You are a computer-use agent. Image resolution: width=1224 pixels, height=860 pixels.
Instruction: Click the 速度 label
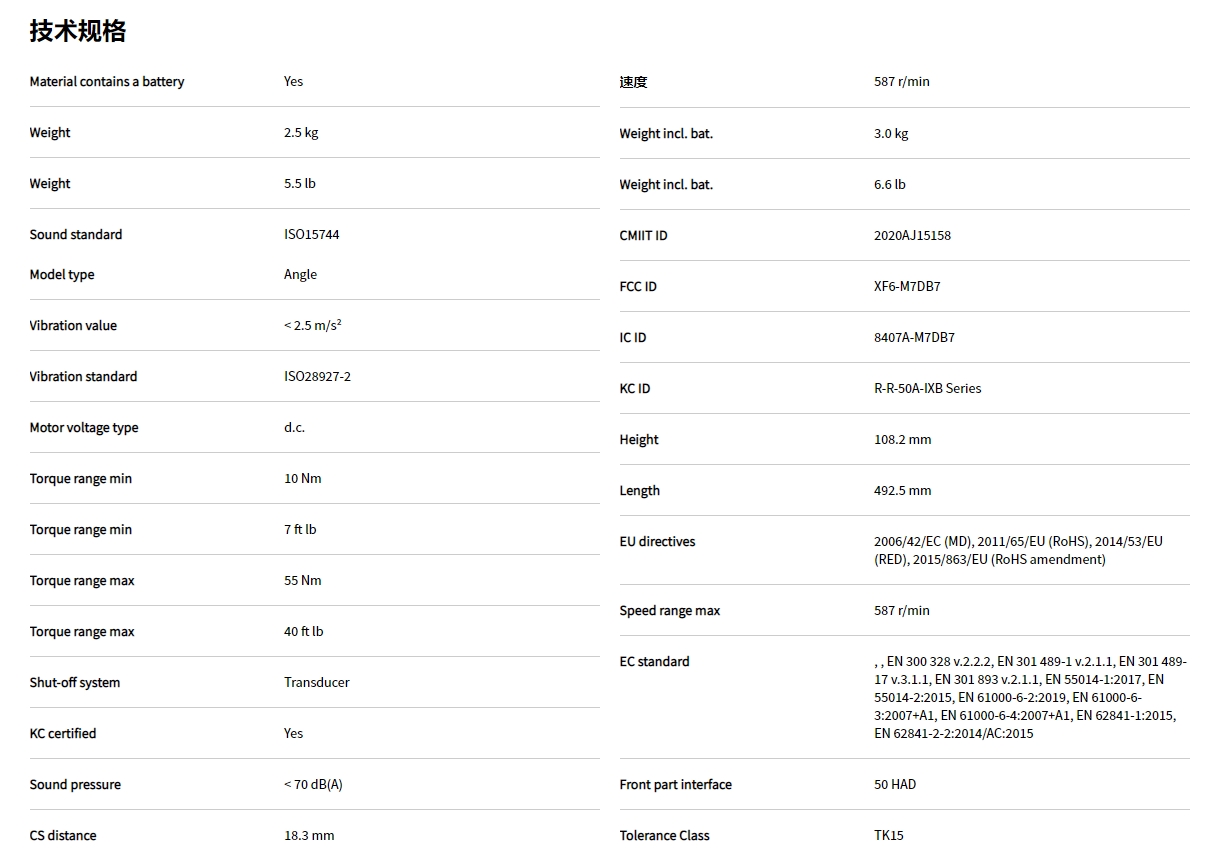[633, 82]
